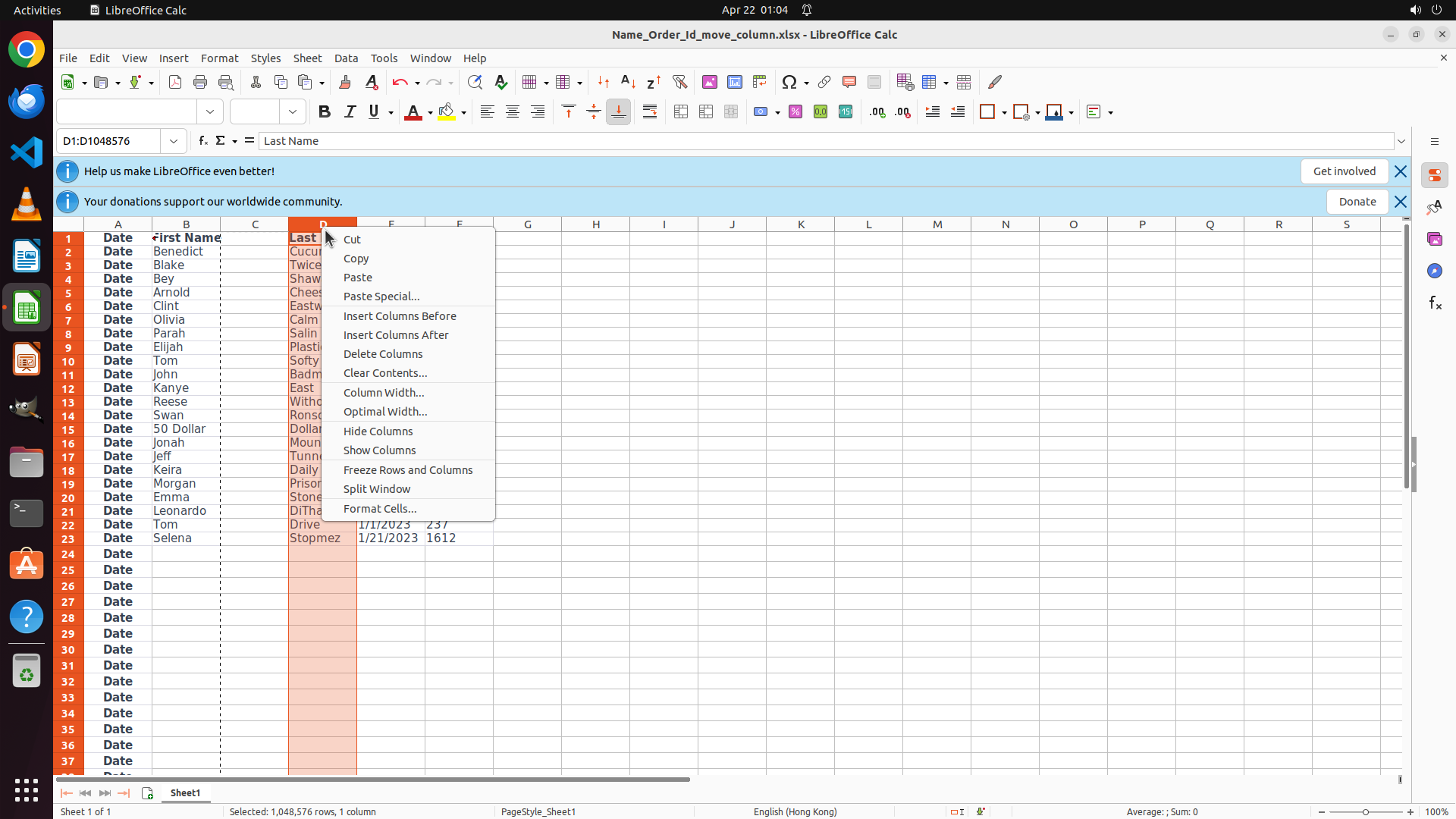1456x819 pixels.
Task: Click the Export as PDF icon
Action: (175, 82)
